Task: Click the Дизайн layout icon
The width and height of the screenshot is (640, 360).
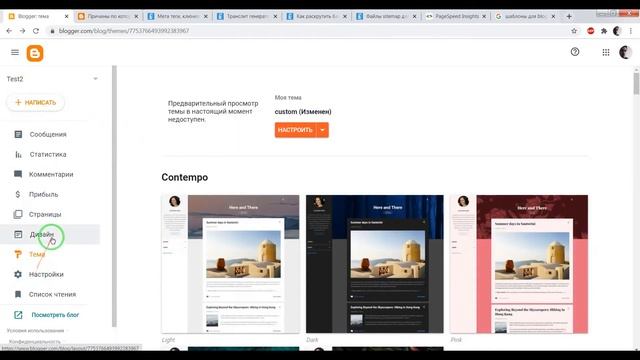Action: point(18,234)
